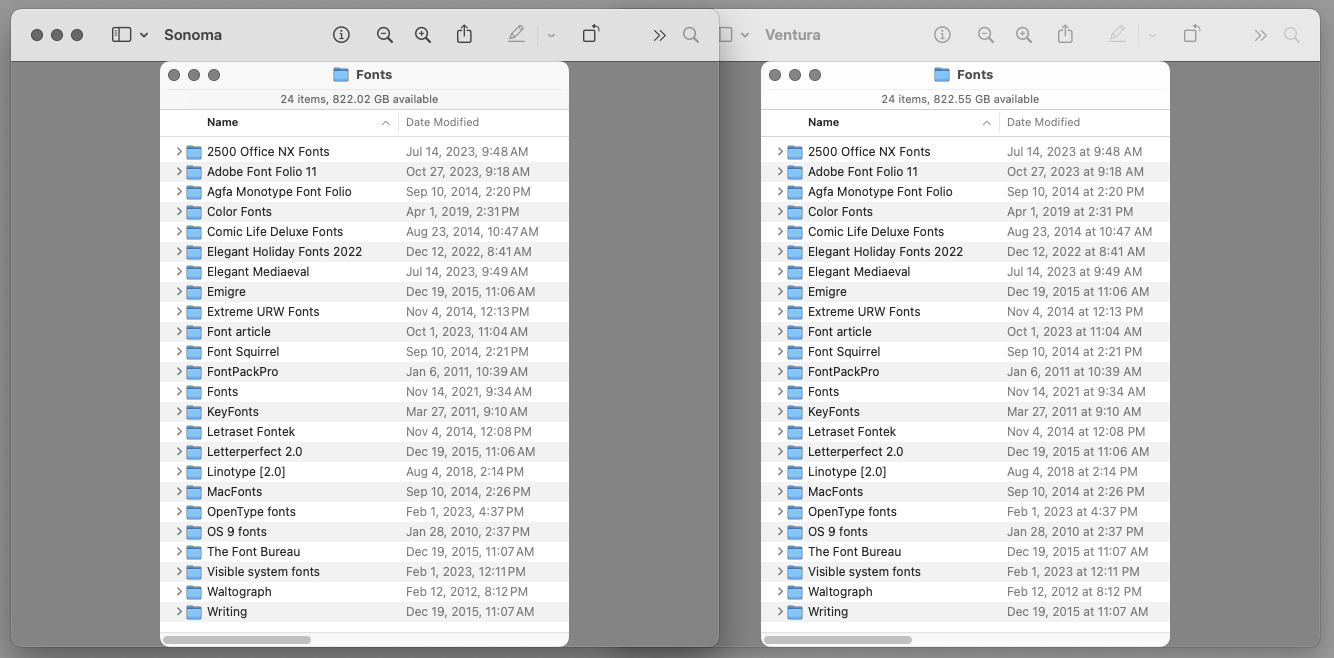Open search in the Ventura window
This screenshot has height=658, width=1334.
click(1292, 35)
